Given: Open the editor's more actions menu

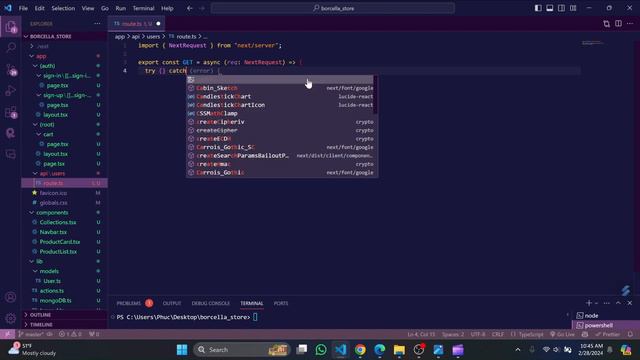Looking at the screenshot, I should pyautogui.click(x=630, y=24).
